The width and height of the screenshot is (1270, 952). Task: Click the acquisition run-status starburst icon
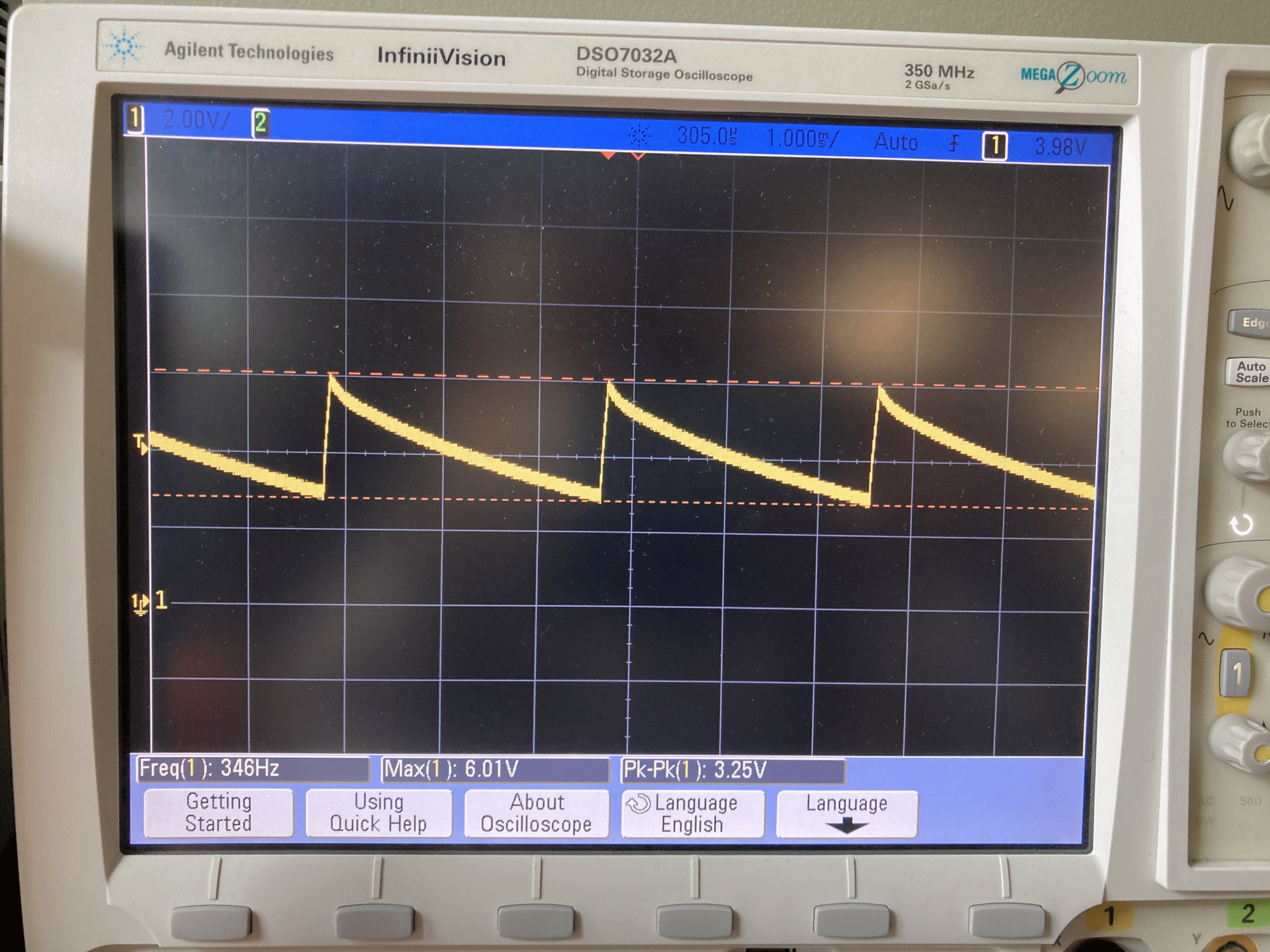[x=639, y=135]
